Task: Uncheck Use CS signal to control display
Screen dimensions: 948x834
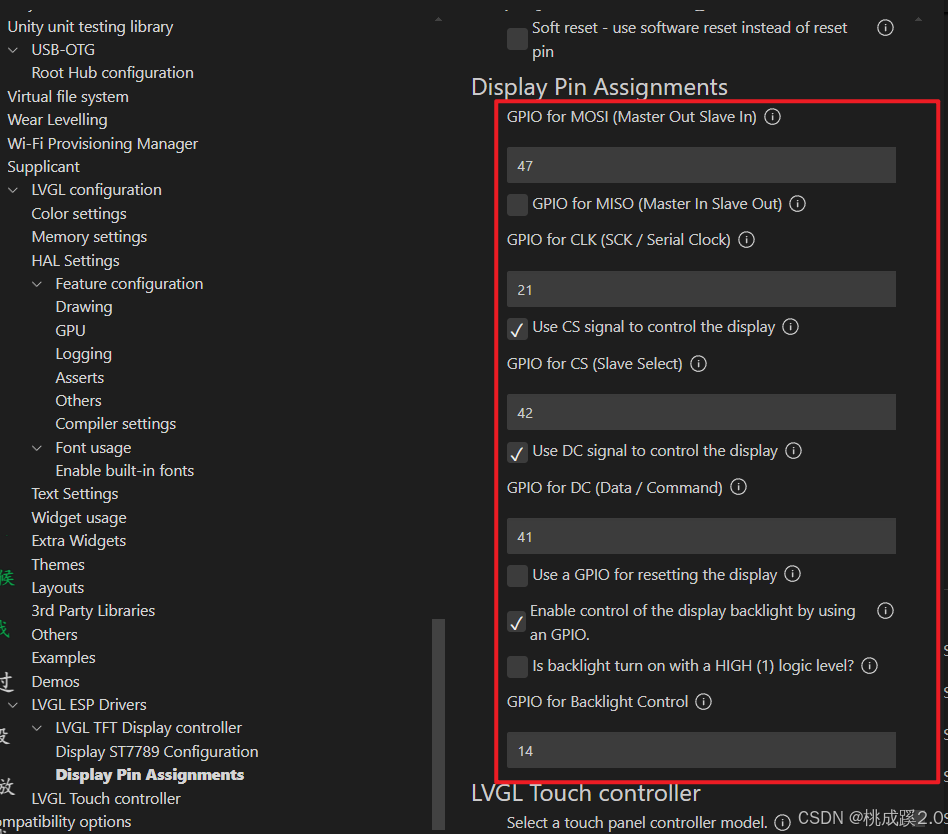Action: click(x=518, y=328)
